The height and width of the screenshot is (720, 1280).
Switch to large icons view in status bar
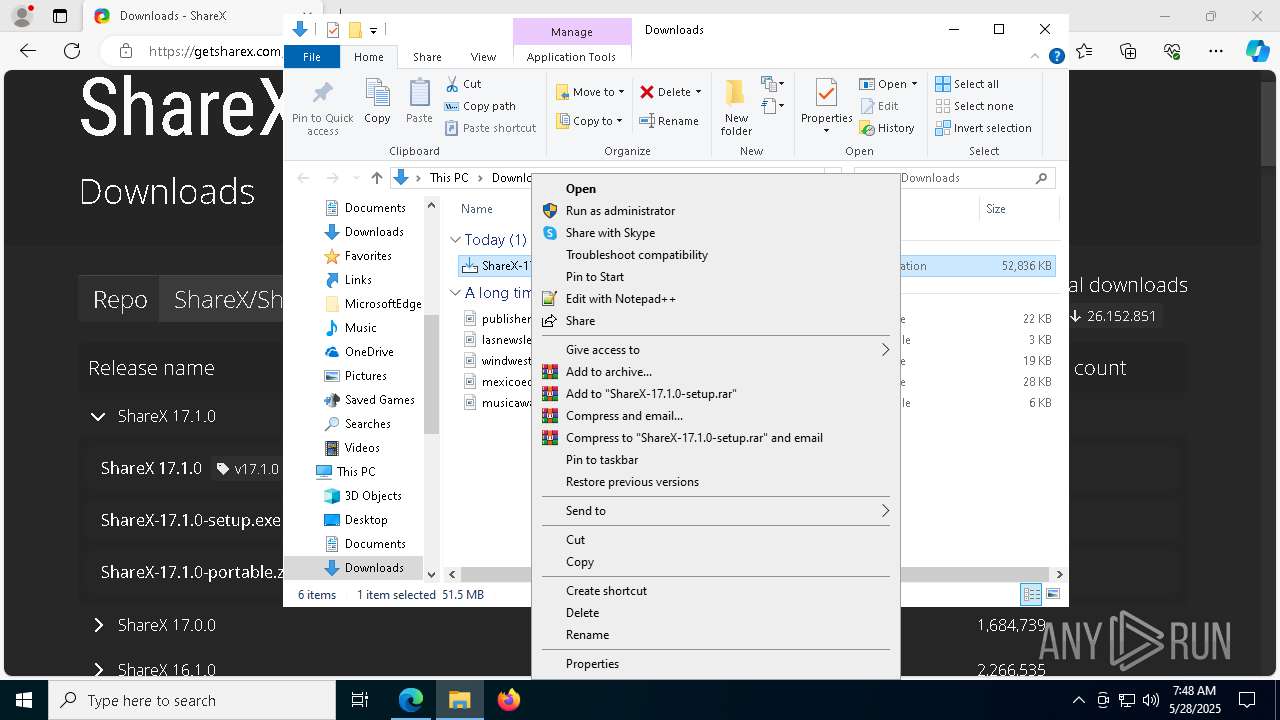1052,595
